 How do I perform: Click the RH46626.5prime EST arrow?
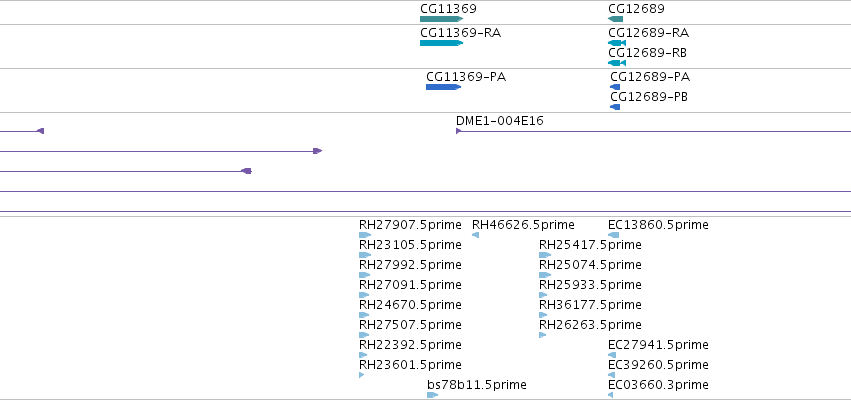pyautogui.click(x=475, y=235)
